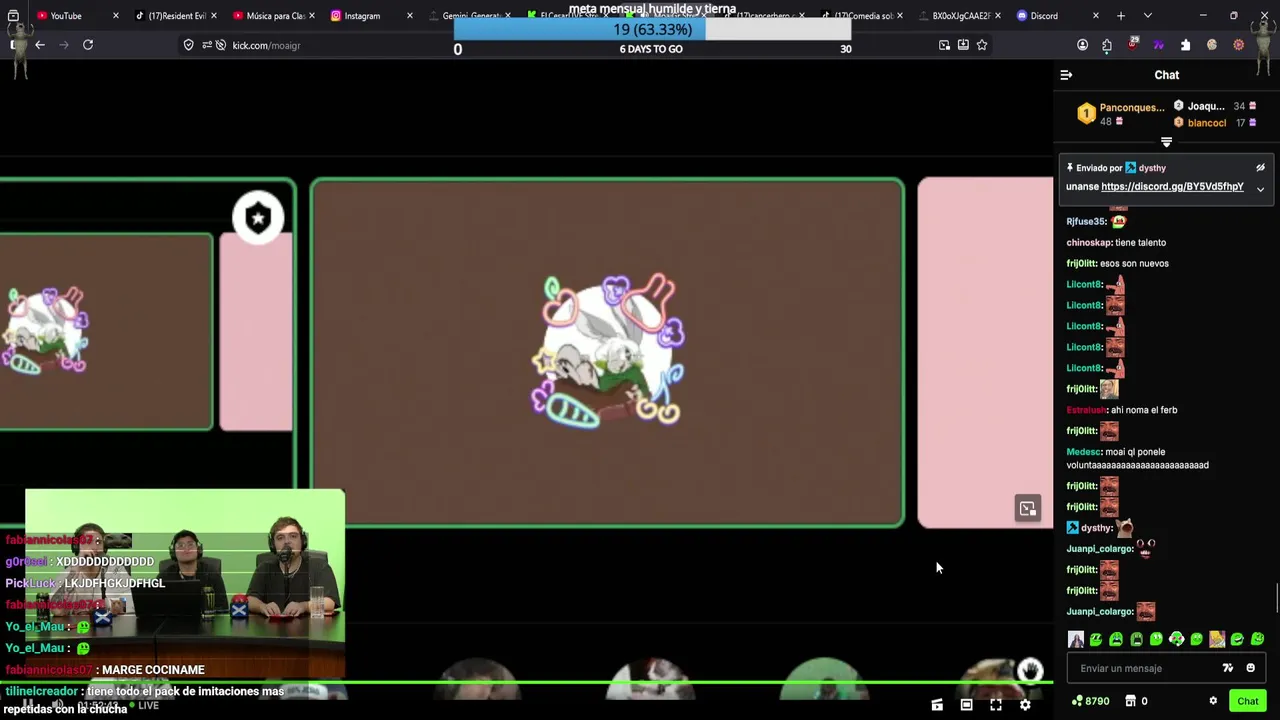Image resolution: width=1280 pixels, height=720 pixels.
Task: Expand the pinned Discord message chevron
Action: [1260, 189]
